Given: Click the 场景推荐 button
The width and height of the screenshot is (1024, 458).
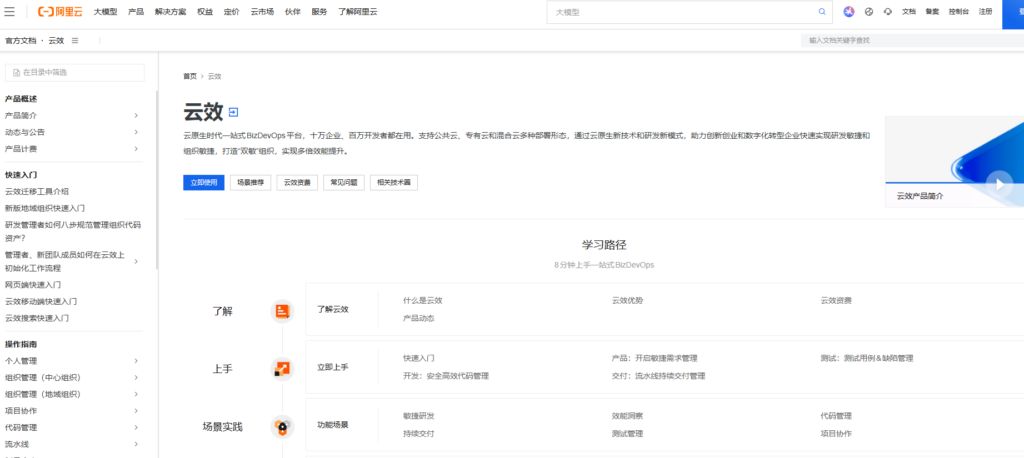Looking at the screenshot, I should tap(250, 183).
